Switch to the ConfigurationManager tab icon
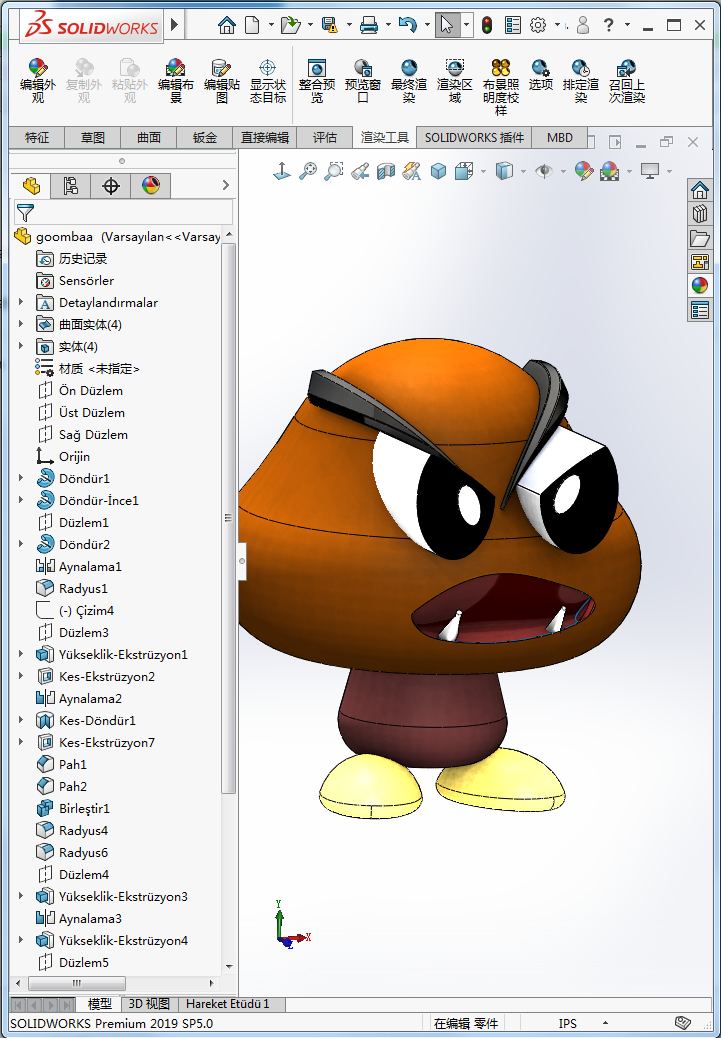Image resolution: width=721 pixels, height=1038 pixels. pos(71,186)
